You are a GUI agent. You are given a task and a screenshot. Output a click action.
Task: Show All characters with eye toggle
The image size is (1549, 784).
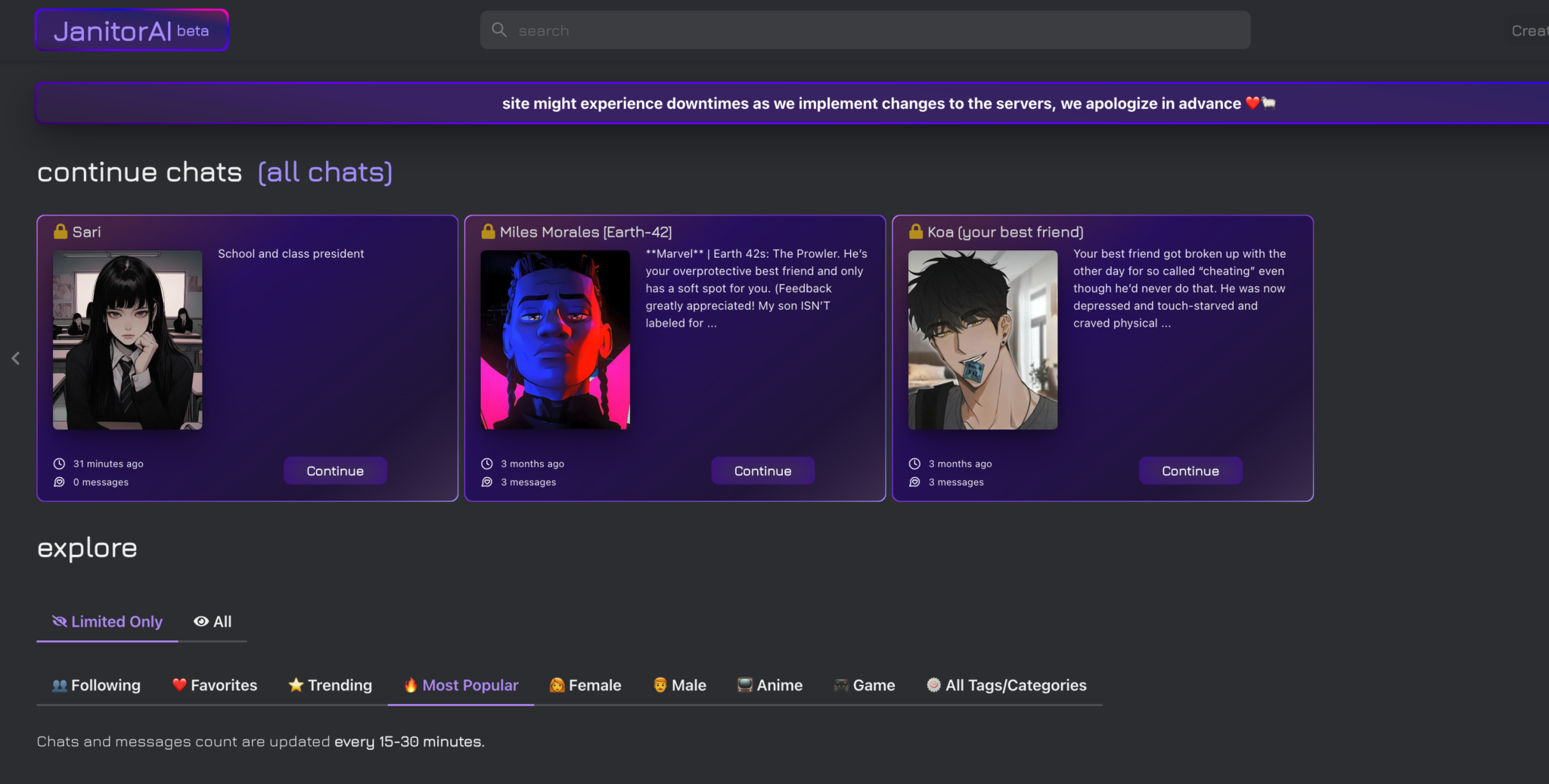point(213,621)
